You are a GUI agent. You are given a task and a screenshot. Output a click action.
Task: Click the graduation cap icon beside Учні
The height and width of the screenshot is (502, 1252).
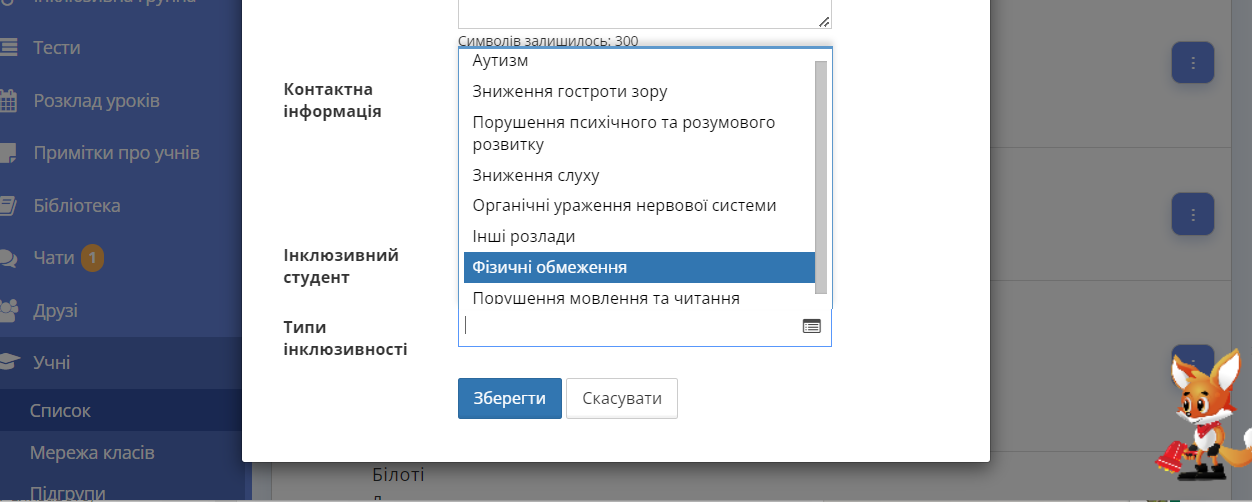pos(9,362)
